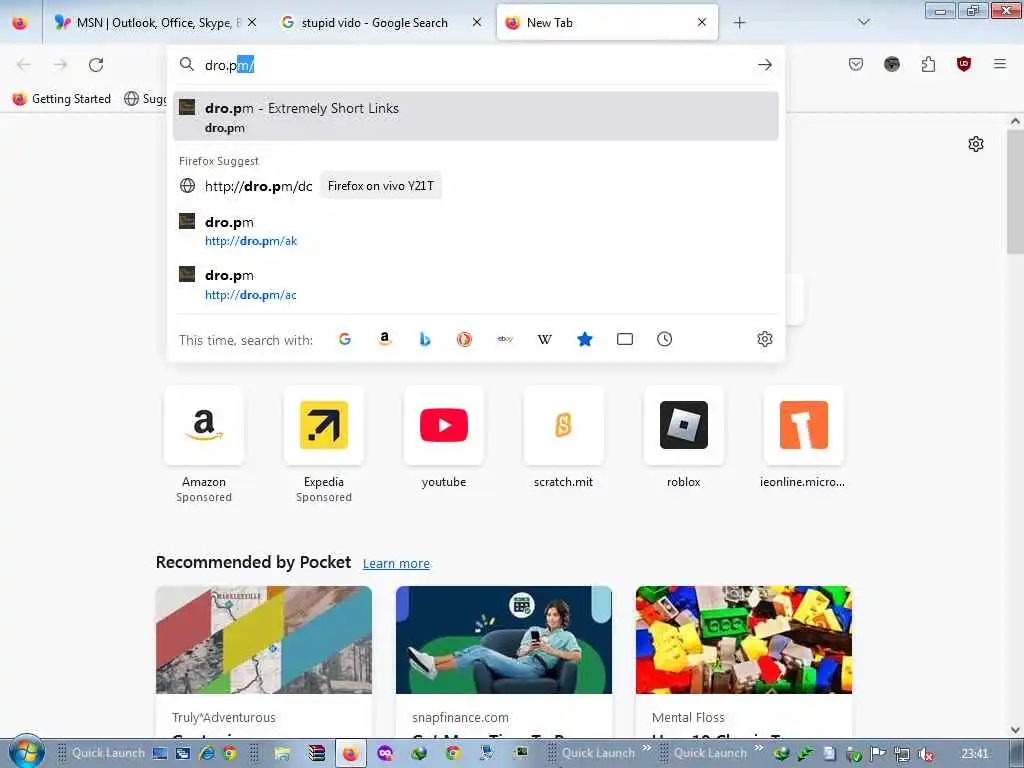
Task: Search this time with Wikipedia icon
Action: point(545,339)
